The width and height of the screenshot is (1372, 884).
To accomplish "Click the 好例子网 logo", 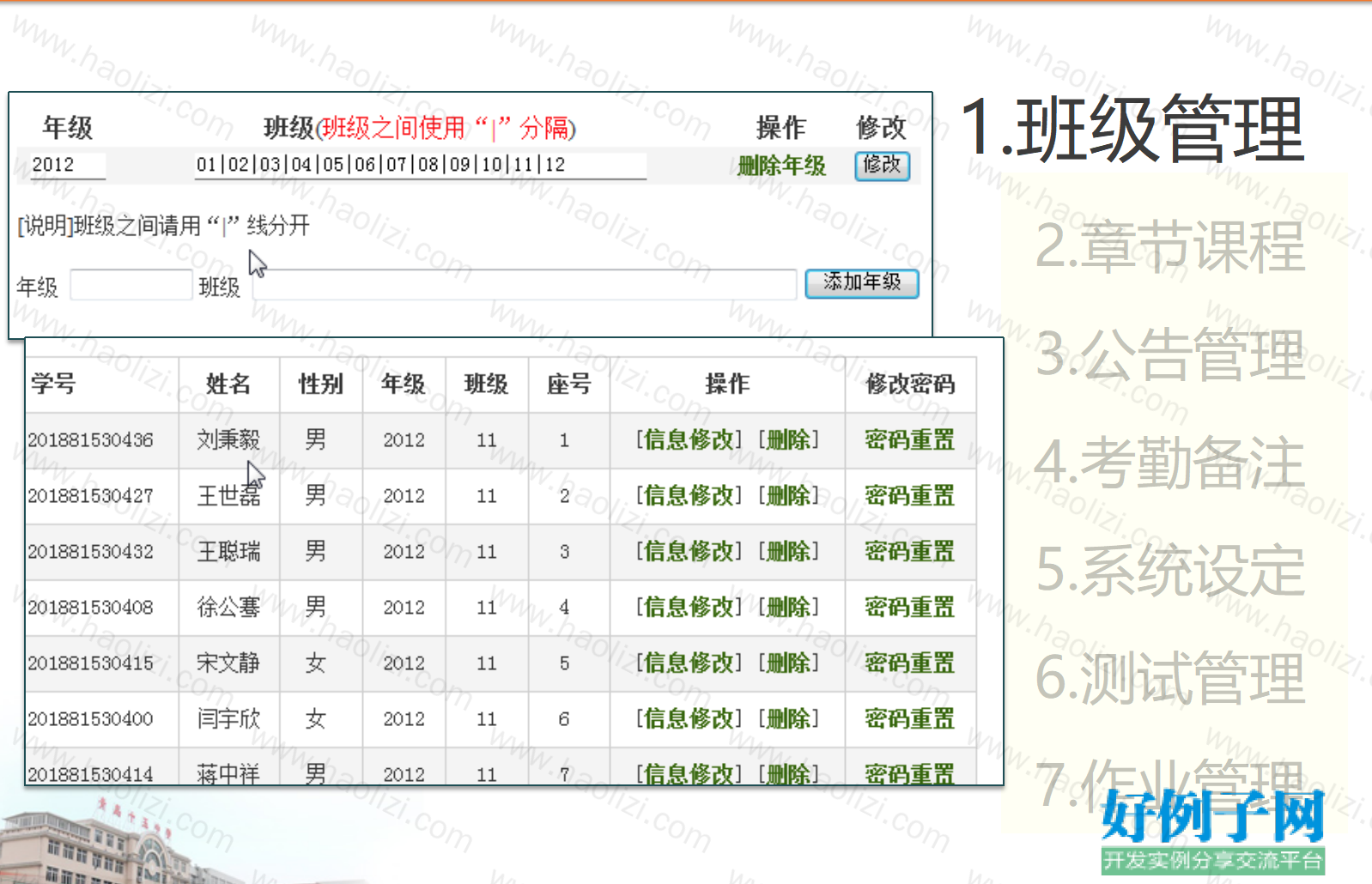I will (1213, 831).
